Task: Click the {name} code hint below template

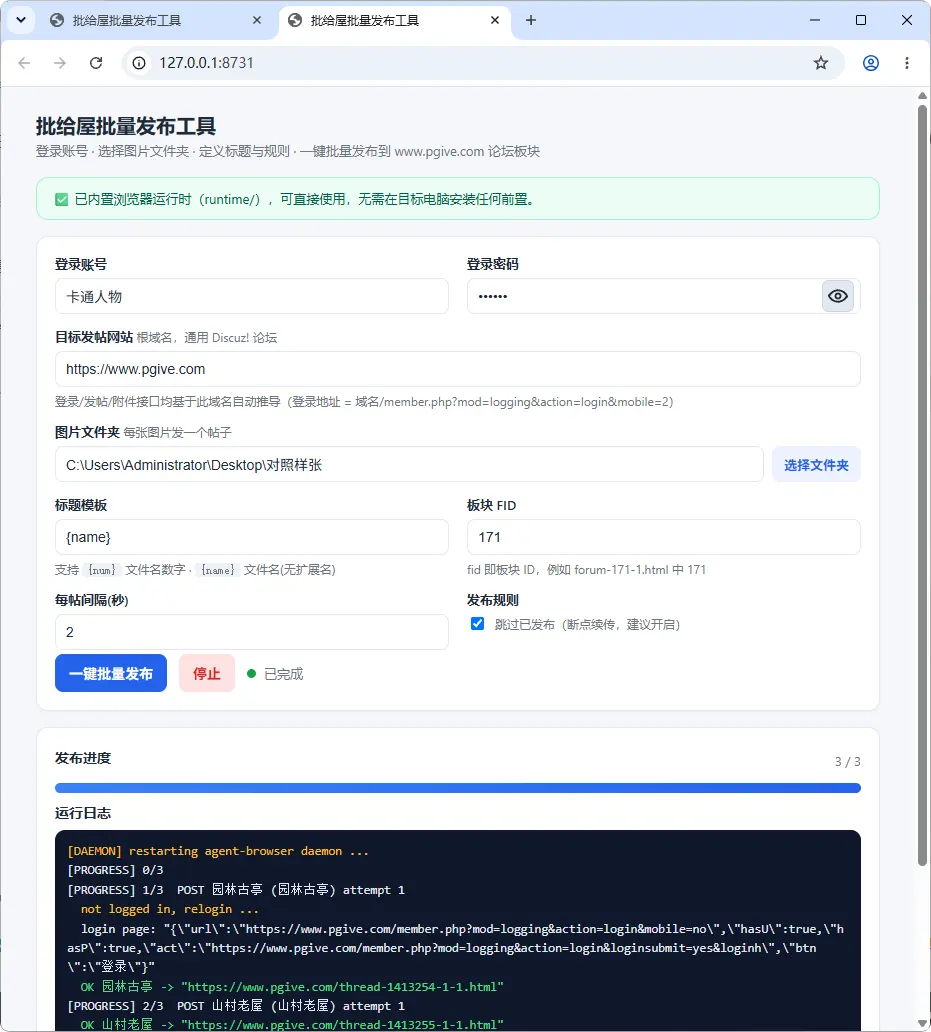Action: 218,570
